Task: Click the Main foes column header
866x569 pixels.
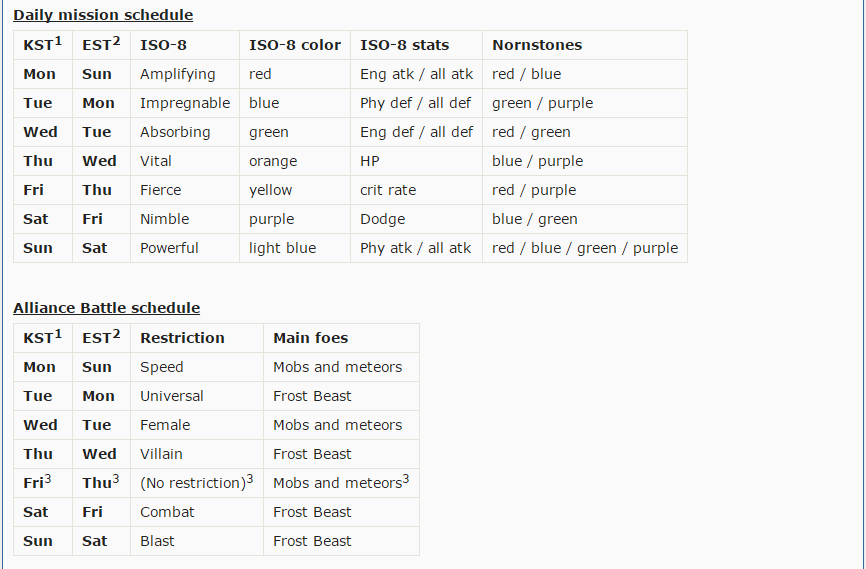Action: tap(310, 338)
